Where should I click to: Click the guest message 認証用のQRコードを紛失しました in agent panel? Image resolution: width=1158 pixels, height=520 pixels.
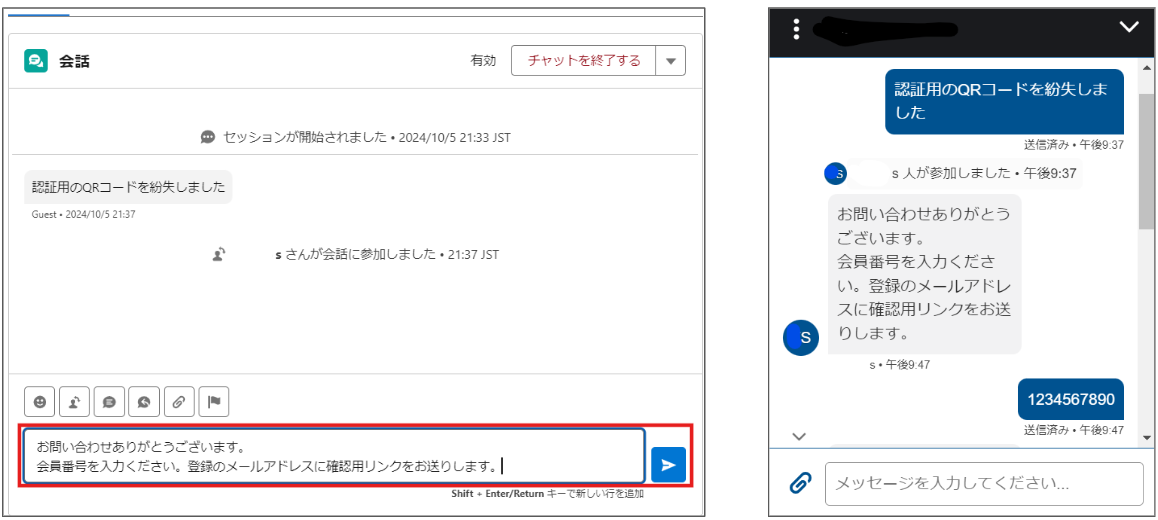click(x=129, y=188)
